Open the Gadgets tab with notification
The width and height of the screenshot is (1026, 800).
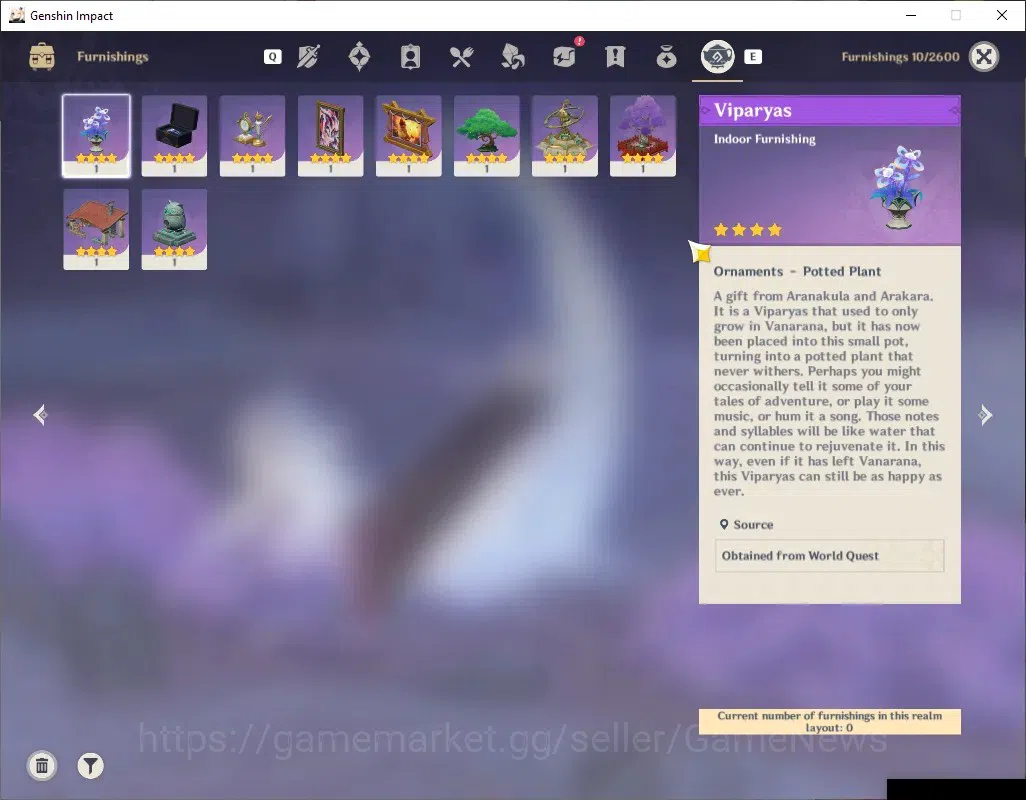pos(565,56)
